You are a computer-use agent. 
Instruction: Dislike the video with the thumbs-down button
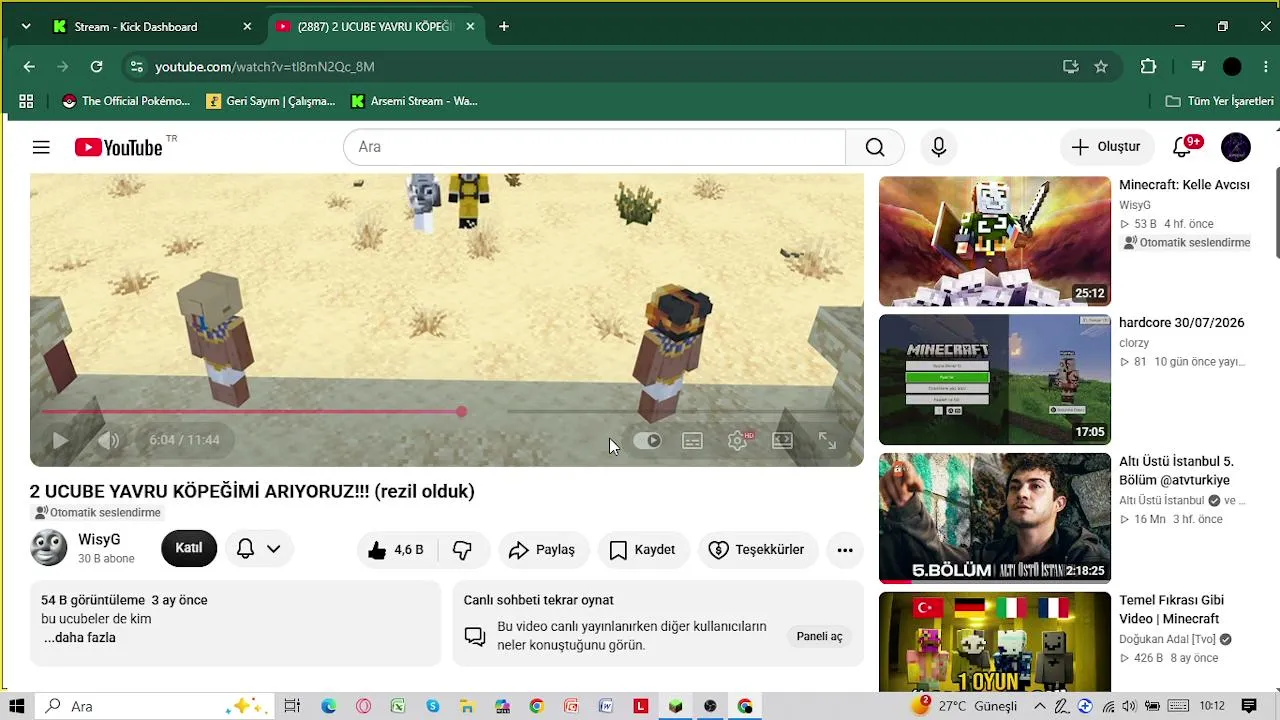click(x=462, y=549)
